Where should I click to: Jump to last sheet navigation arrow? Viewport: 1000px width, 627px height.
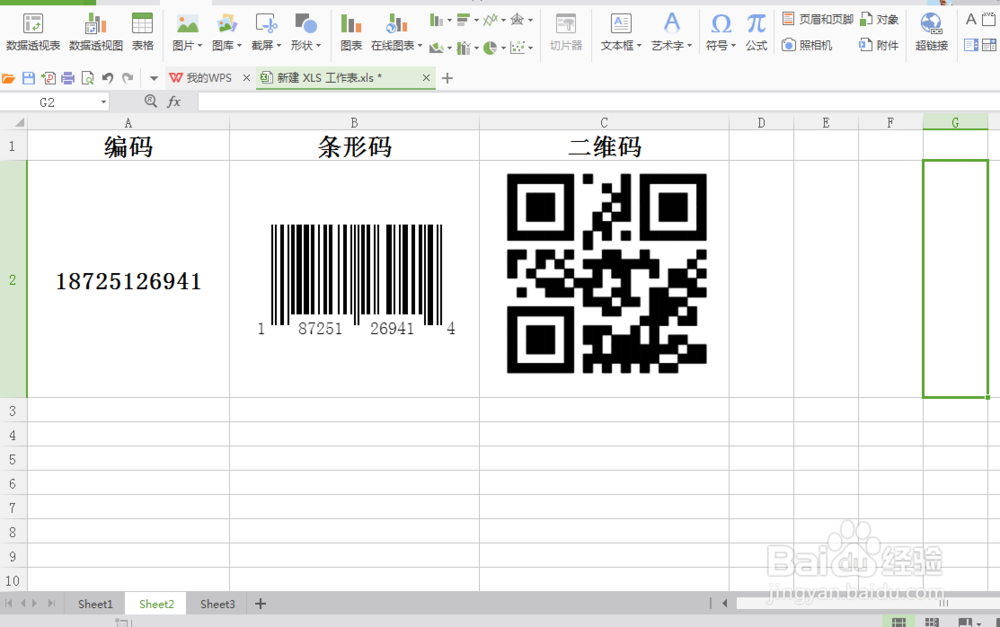point(51,603)
